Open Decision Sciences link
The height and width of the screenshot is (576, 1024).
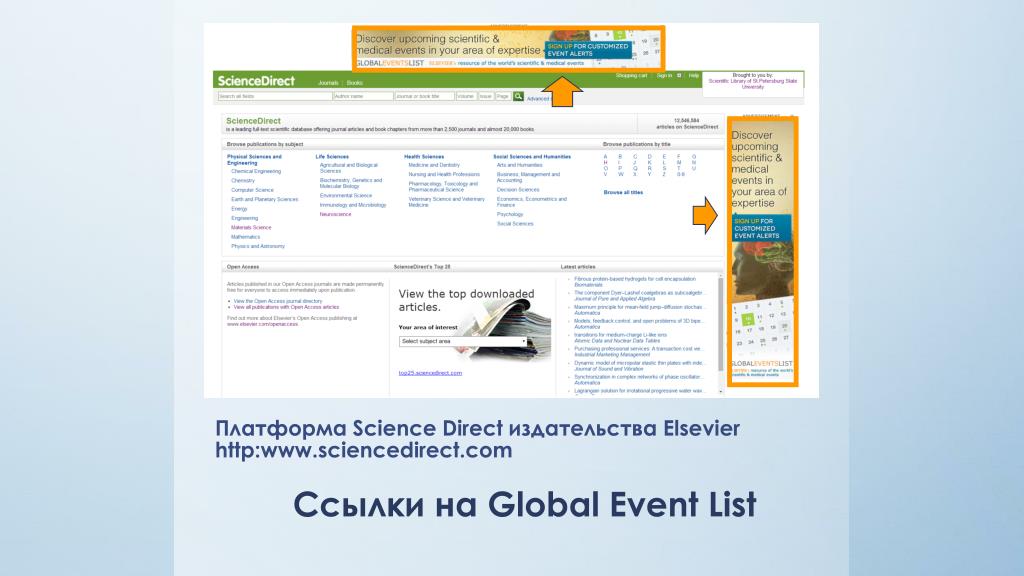518,189
